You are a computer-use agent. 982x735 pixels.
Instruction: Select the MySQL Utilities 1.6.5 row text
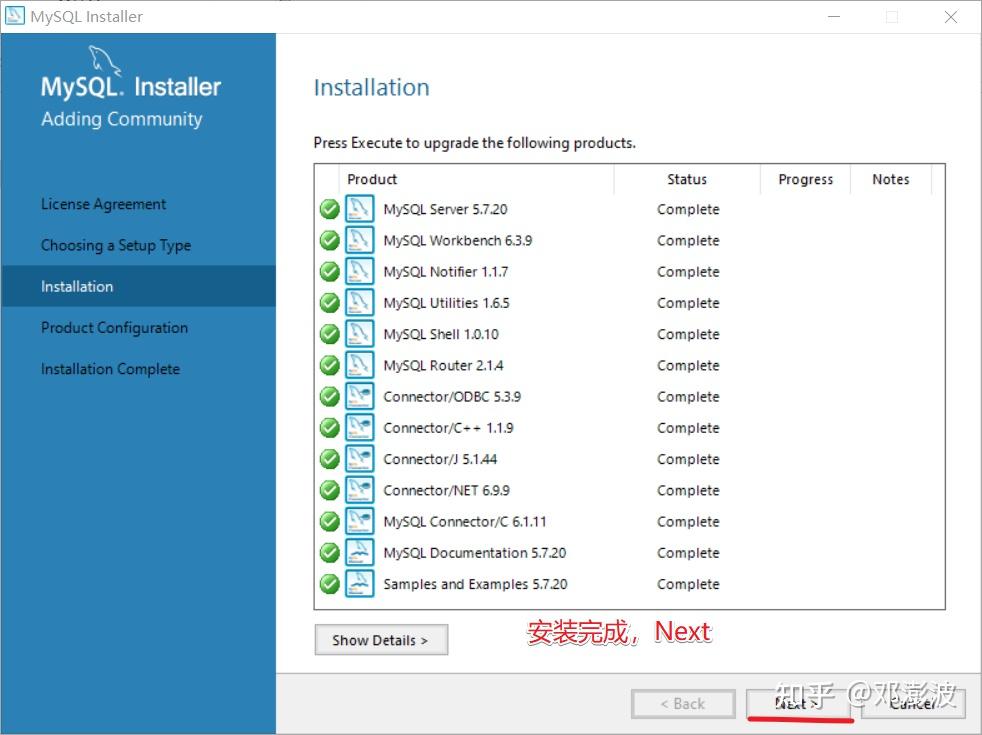point(447,303)
